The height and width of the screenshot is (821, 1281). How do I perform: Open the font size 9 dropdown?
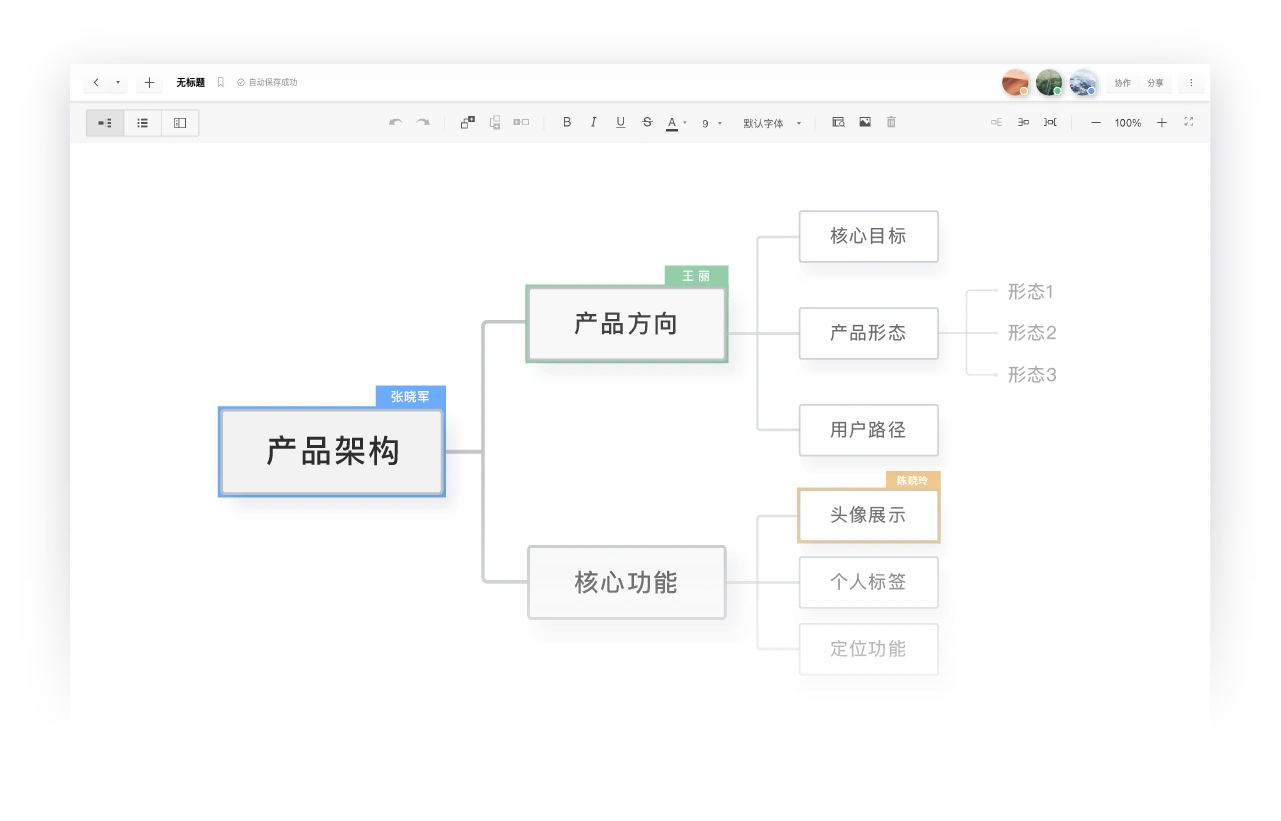pos(711,124)
